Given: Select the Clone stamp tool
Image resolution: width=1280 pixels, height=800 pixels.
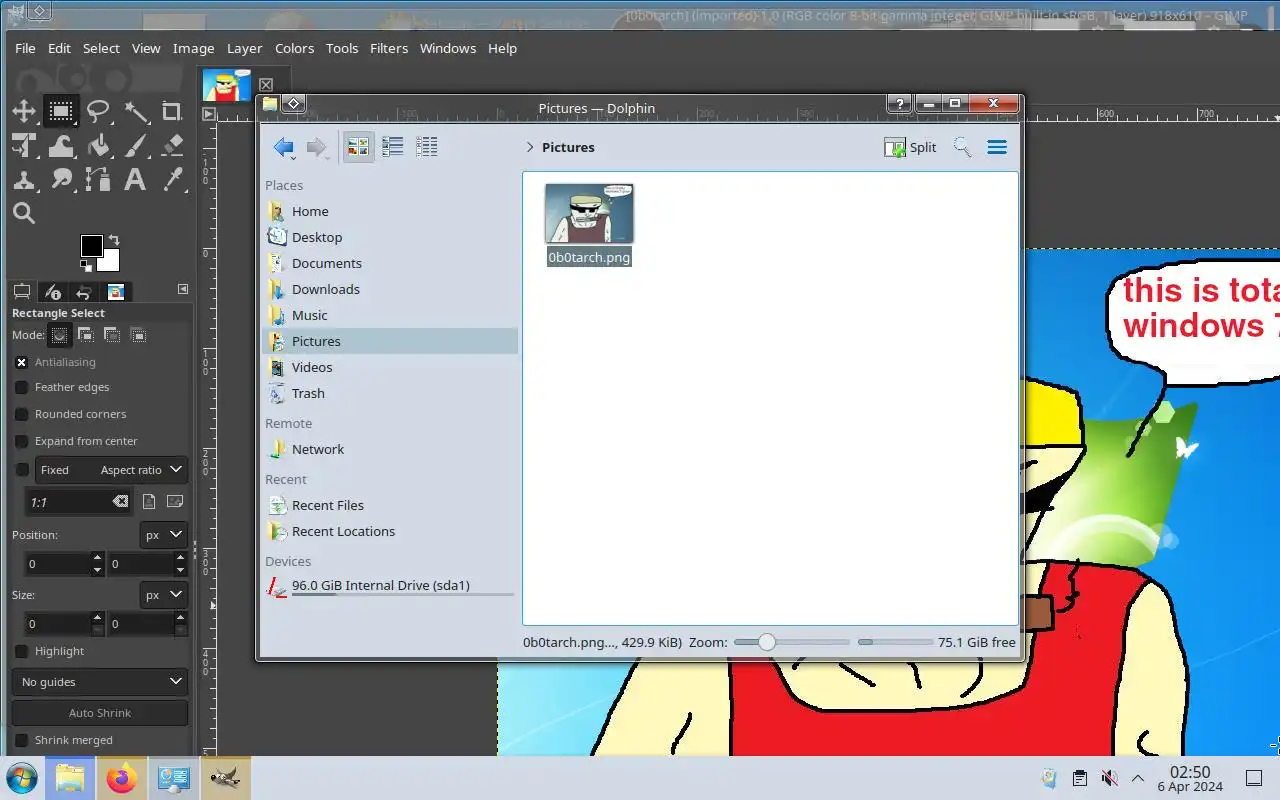Looking at the screenshot, I should [23, 180].
